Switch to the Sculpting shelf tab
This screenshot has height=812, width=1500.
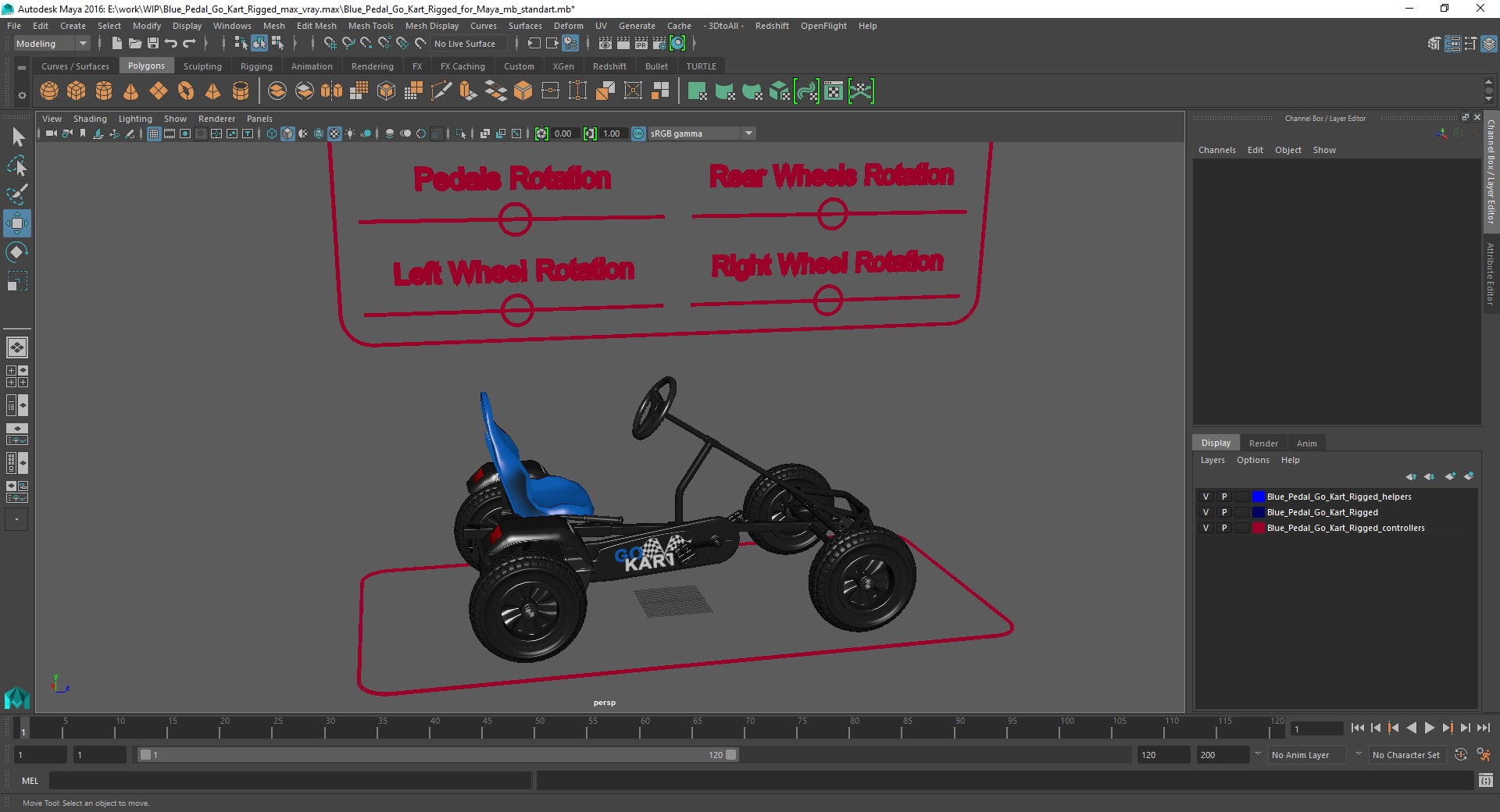pyautogui.click(x=202, y=66)
